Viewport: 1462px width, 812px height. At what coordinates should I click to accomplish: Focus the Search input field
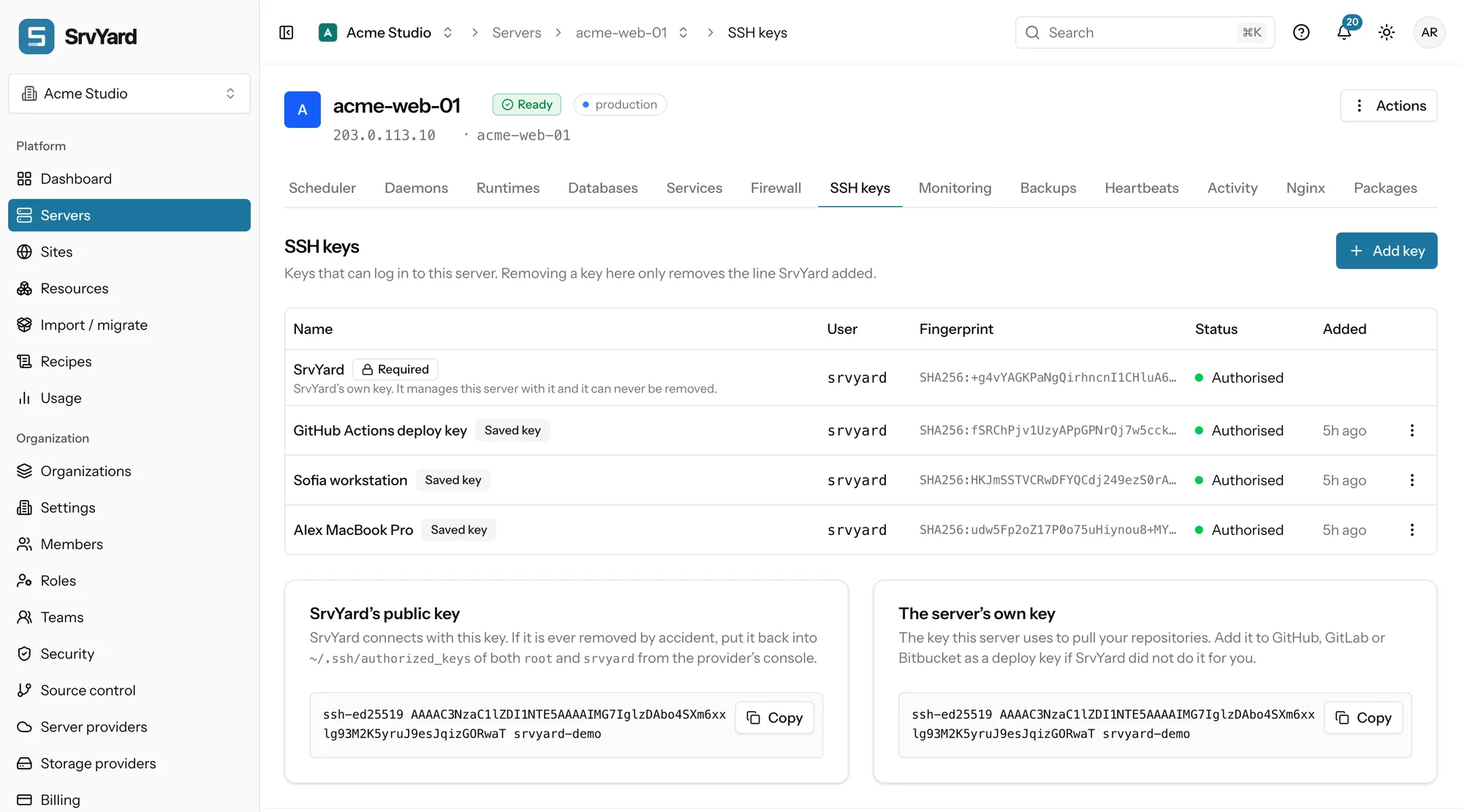(1145, 33)
